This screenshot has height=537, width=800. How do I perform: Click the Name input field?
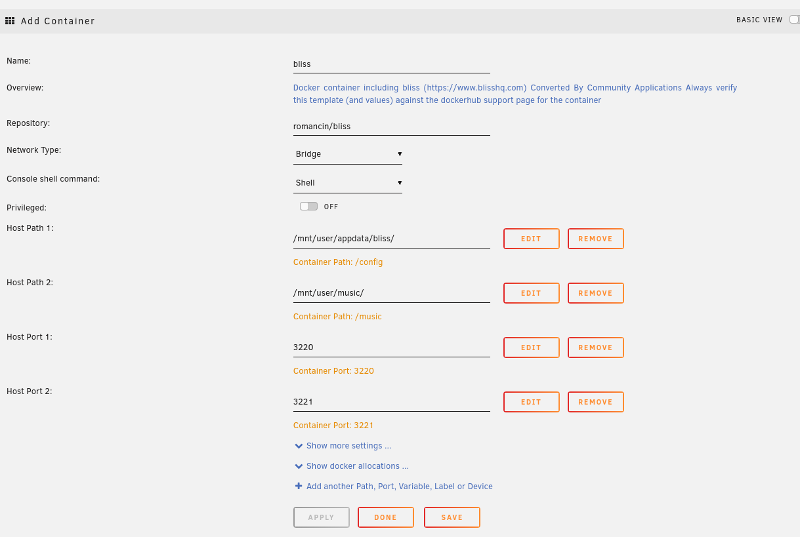pyautogui.click(x=391, y=64)
